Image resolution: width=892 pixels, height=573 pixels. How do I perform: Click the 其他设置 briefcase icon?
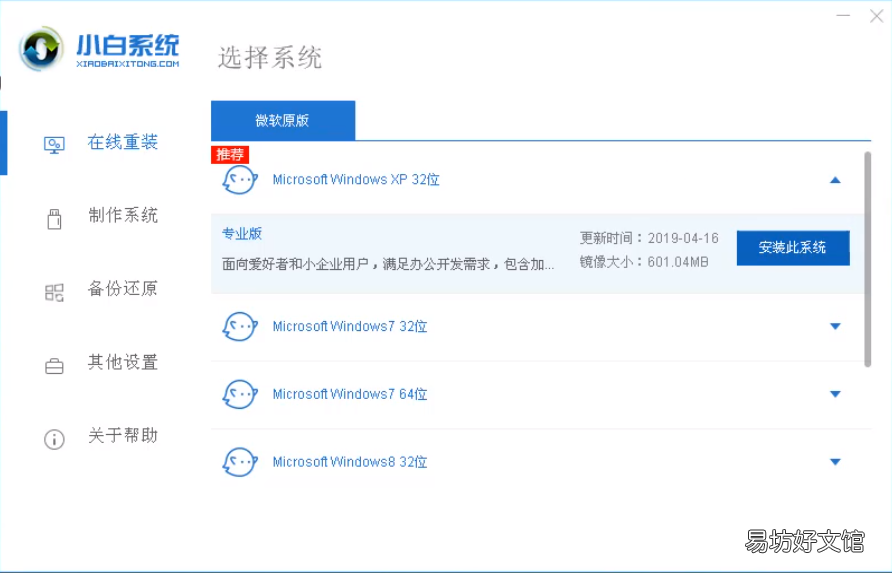[x=54, y=366]
